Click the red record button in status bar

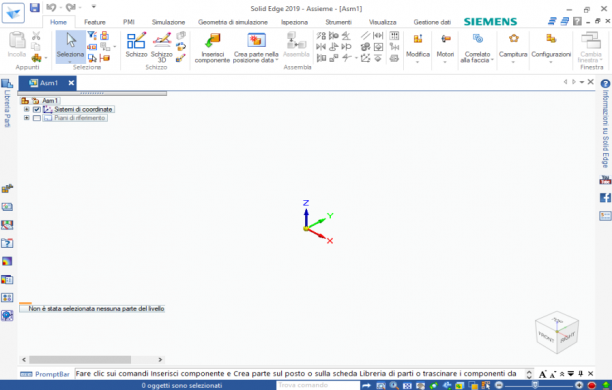(592, 386)
